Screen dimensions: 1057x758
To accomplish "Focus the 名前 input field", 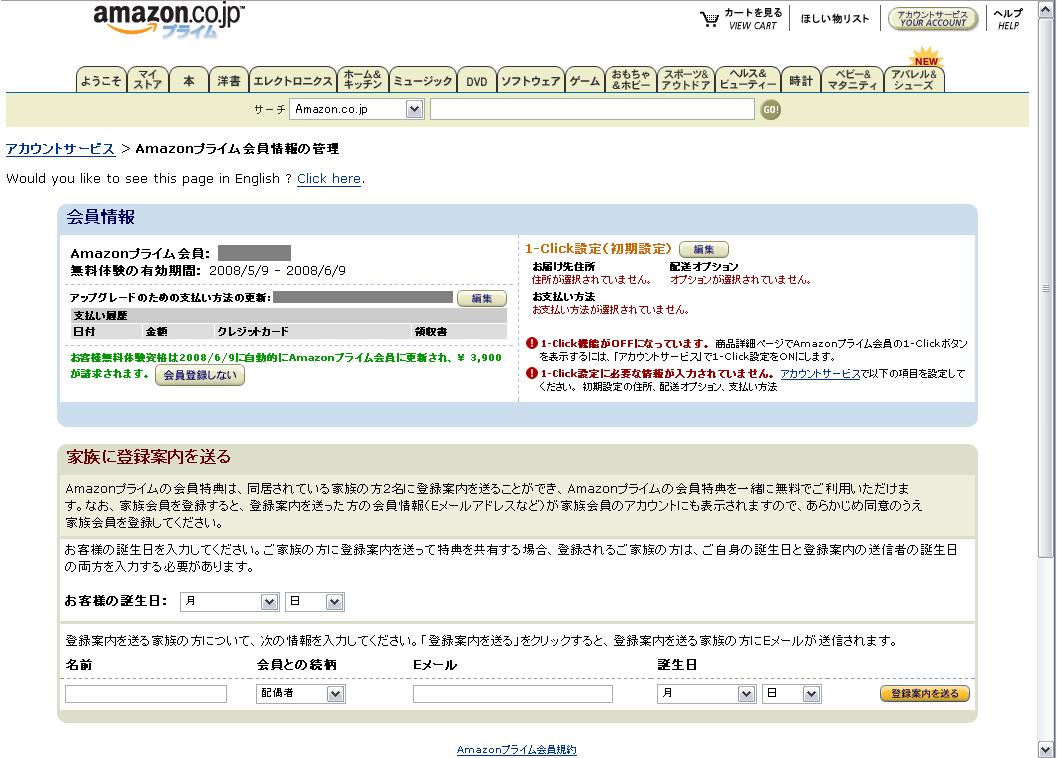I will pos(146,694).
